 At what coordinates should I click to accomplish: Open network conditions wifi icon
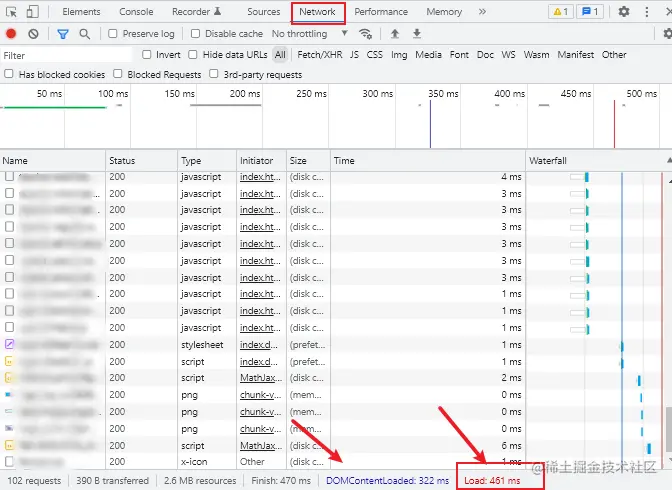pyautogui.click(x=365, y=34)
